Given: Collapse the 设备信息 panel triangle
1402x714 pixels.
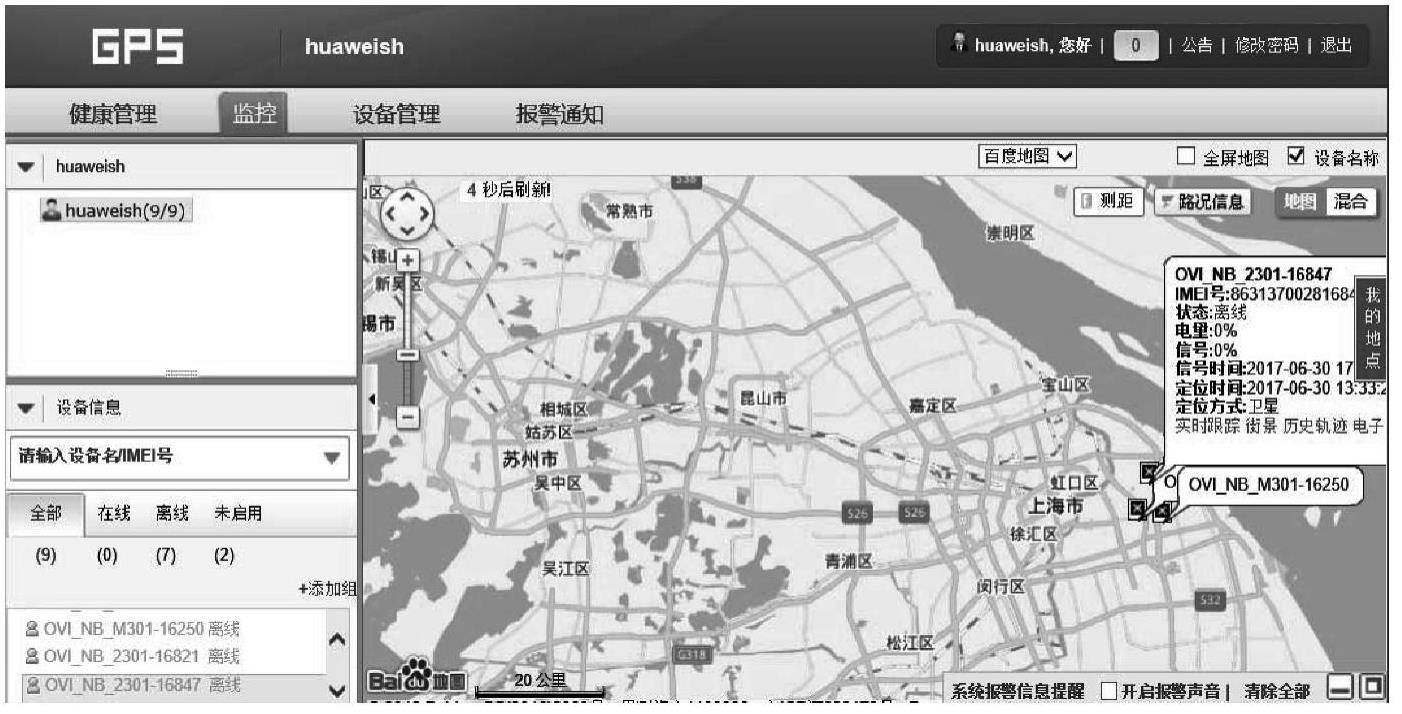Looking at the screenshot, I should pyautogui.click(x=26, y=408).
